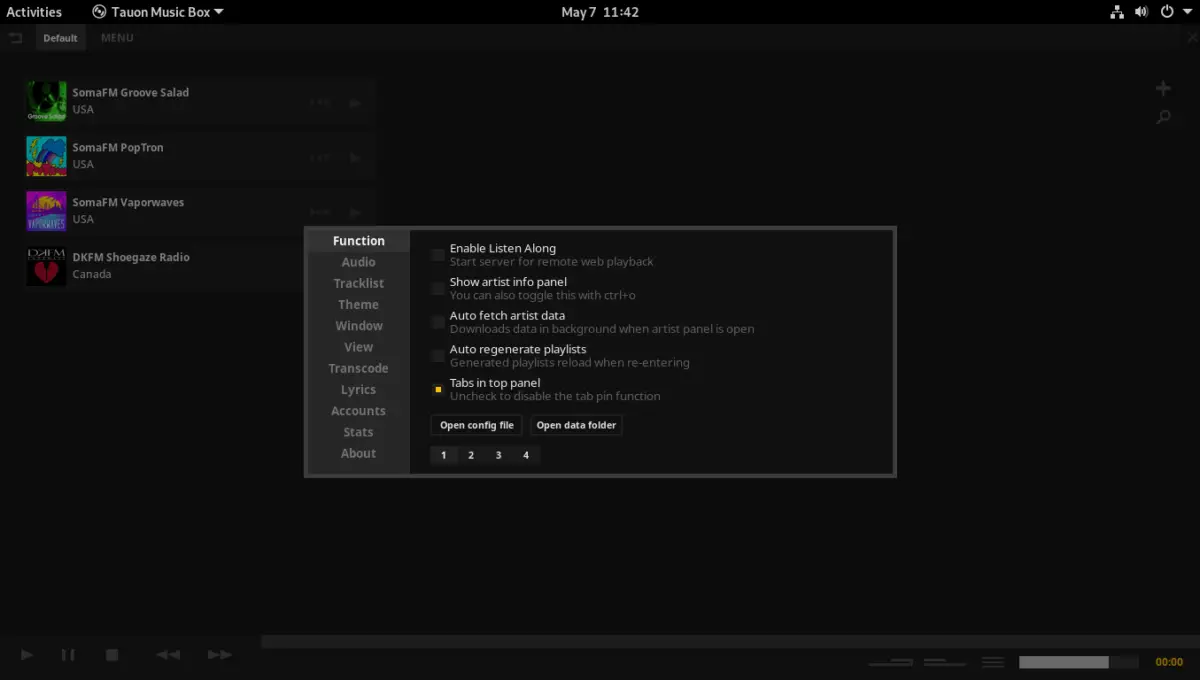Go to Function settings page 3

click(498, 455)
